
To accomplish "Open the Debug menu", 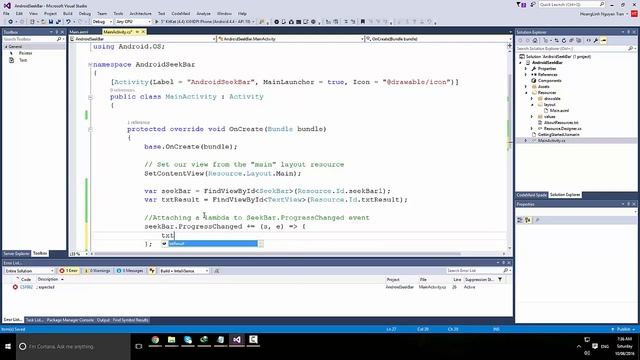I will tap(85, 13).
